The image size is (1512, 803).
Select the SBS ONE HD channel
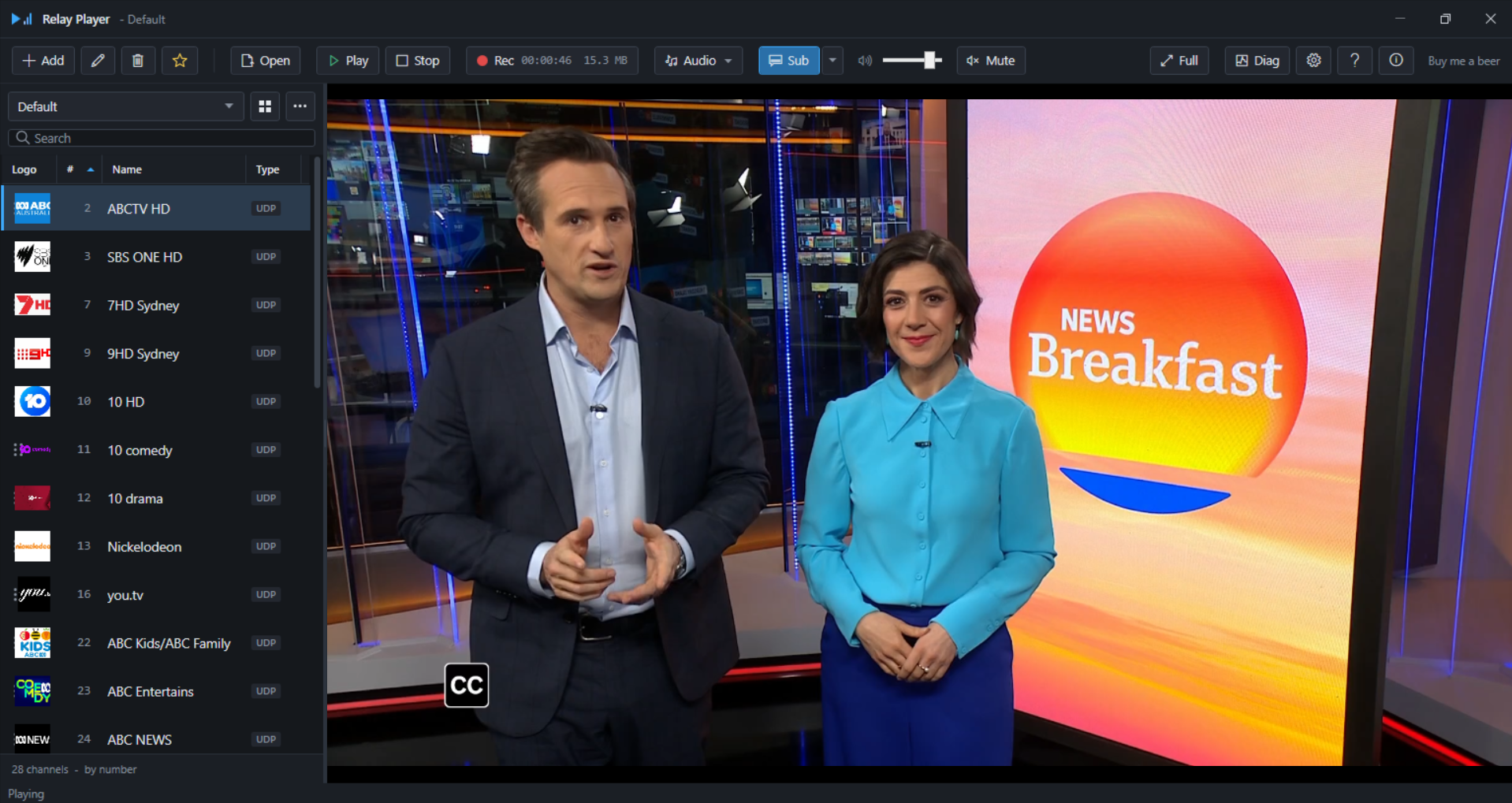tap(156, 257)
